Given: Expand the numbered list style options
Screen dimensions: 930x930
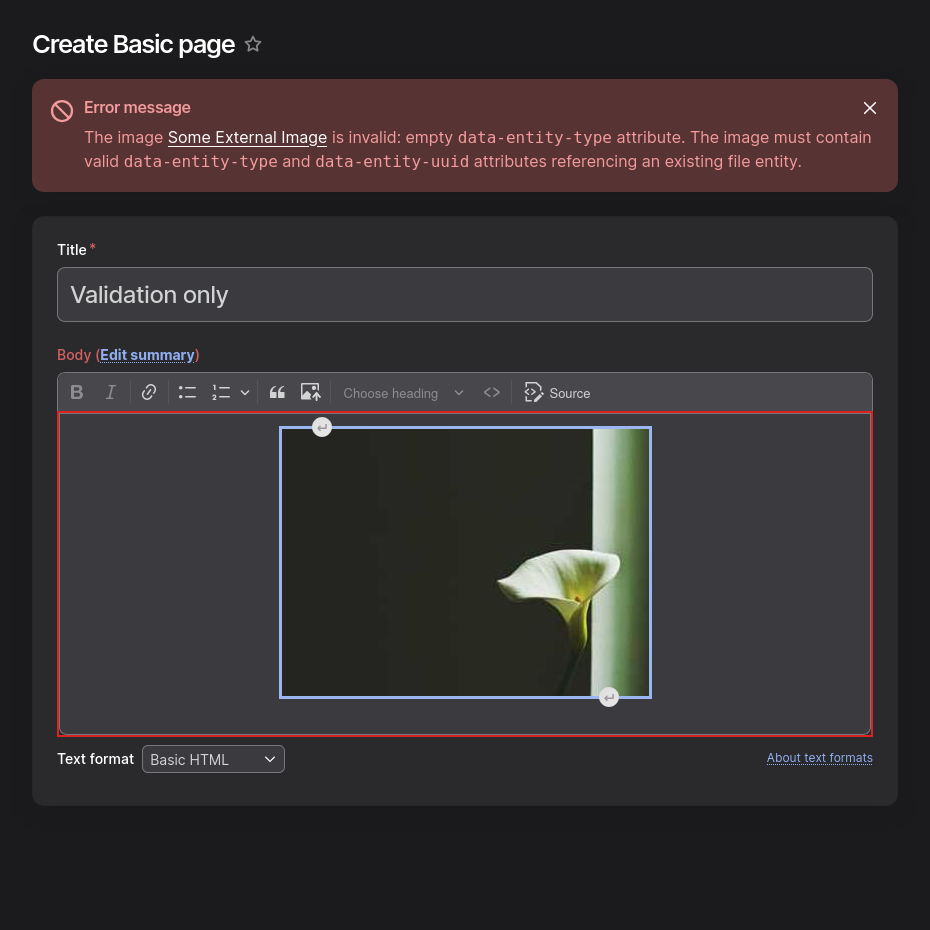Looking at the screenshot, I should [244, 392].
